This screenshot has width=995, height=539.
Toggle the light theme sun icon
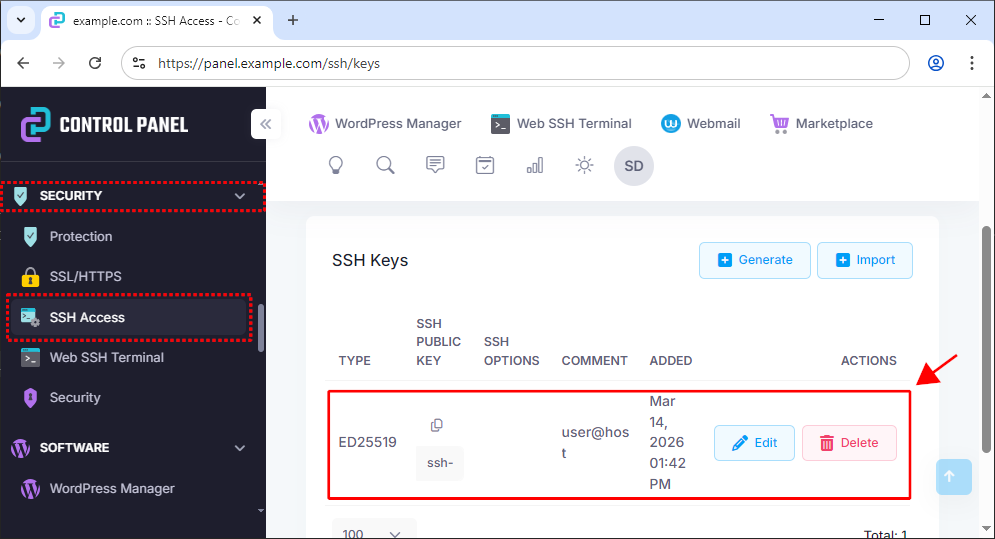click(x=584, y=166)
